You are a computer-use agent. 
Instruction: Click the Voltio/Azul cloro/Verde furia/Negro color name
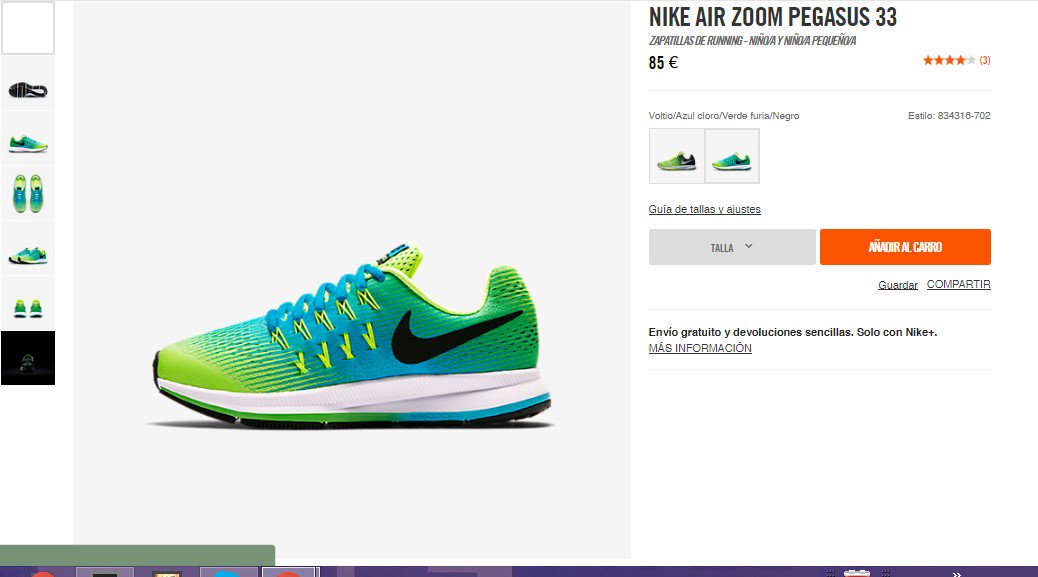(x=724, y=115)
